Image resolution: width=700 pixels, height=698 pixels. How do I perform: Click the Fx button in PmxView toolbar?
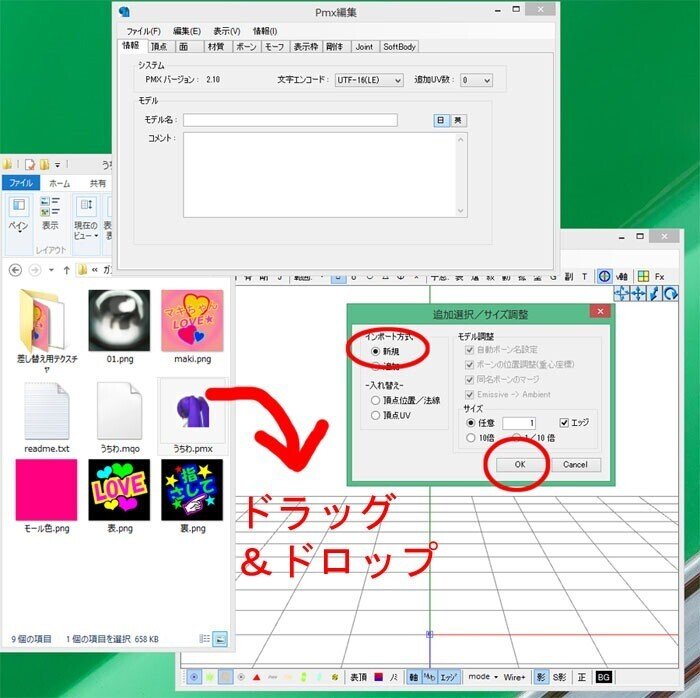[659, 277]
